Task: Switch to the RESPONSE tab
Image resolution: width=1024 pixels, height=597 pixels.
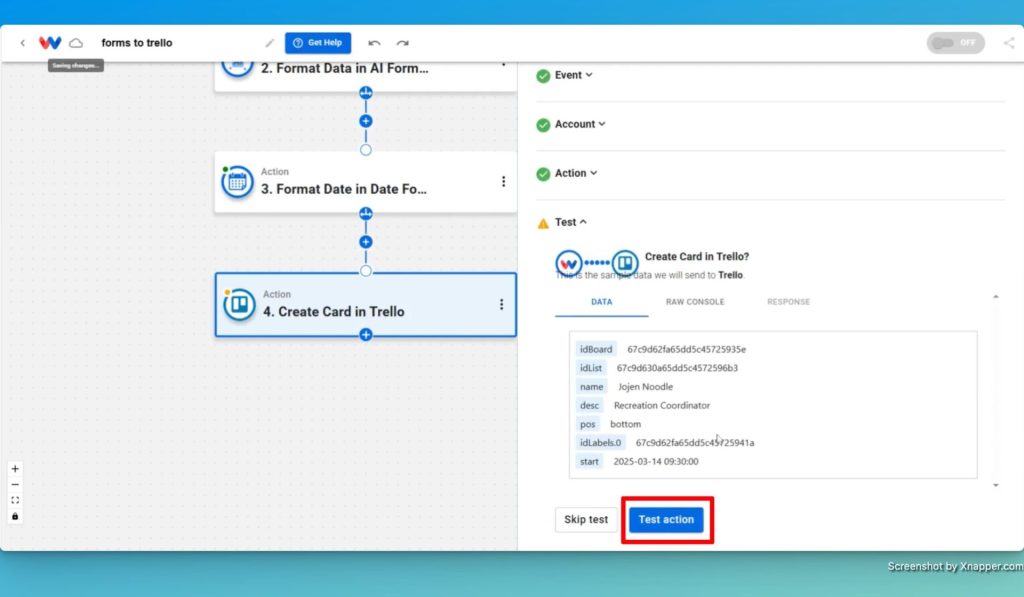Action: point(788,302)
